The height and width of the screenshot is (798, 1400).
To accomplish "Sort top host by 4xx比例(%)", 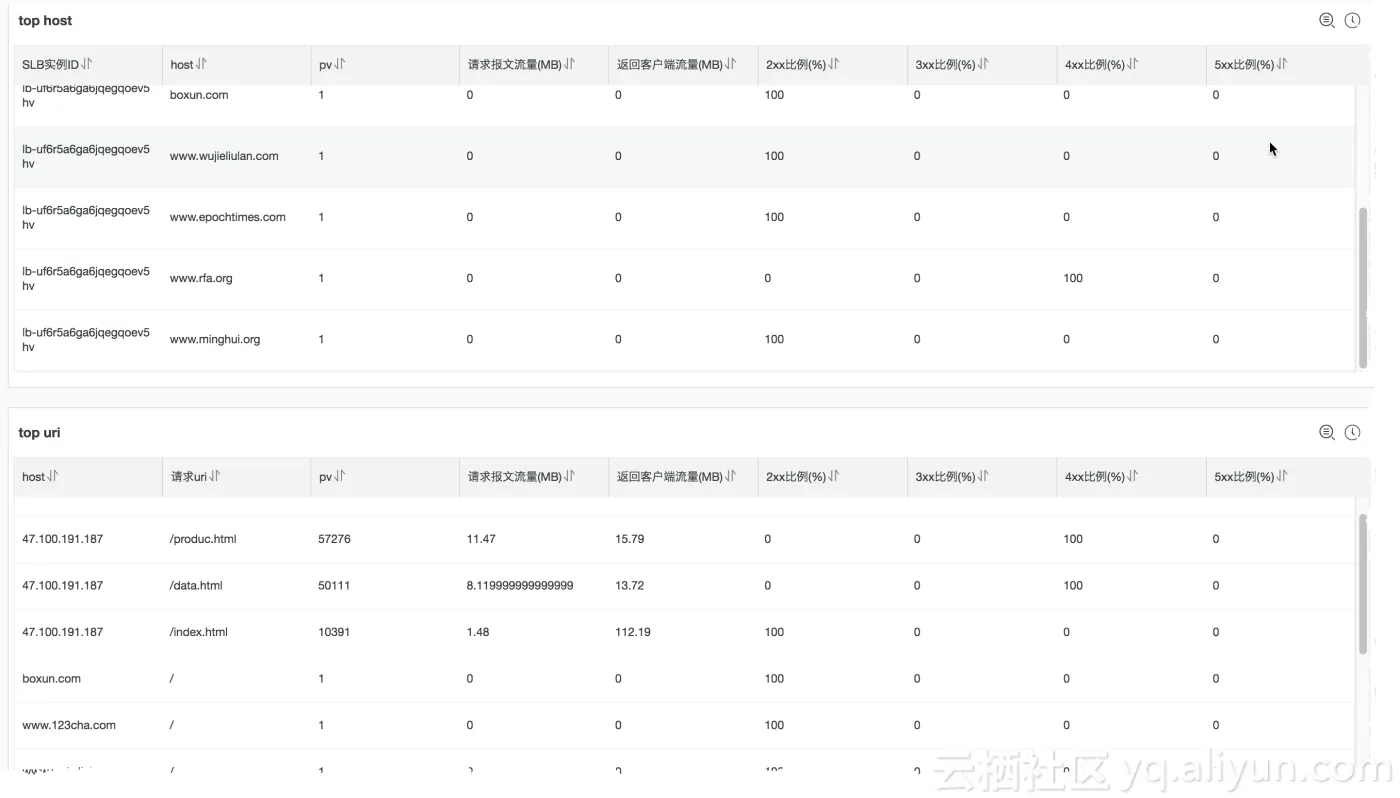I will tap(1132, 64).
